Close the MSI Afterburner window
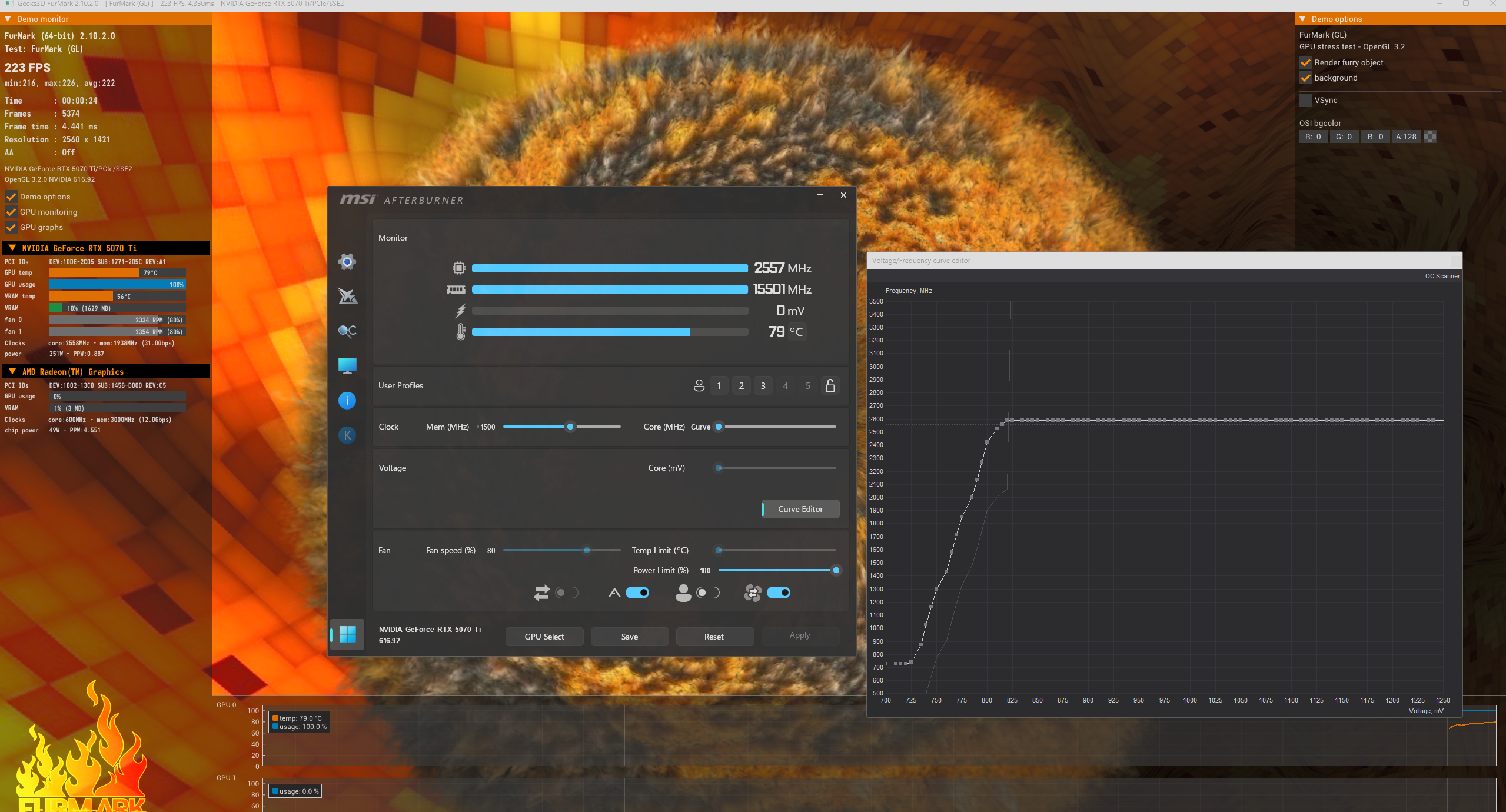Viewport: 1506px width, 812px height. pyautogui.click(x=843, y=195)
